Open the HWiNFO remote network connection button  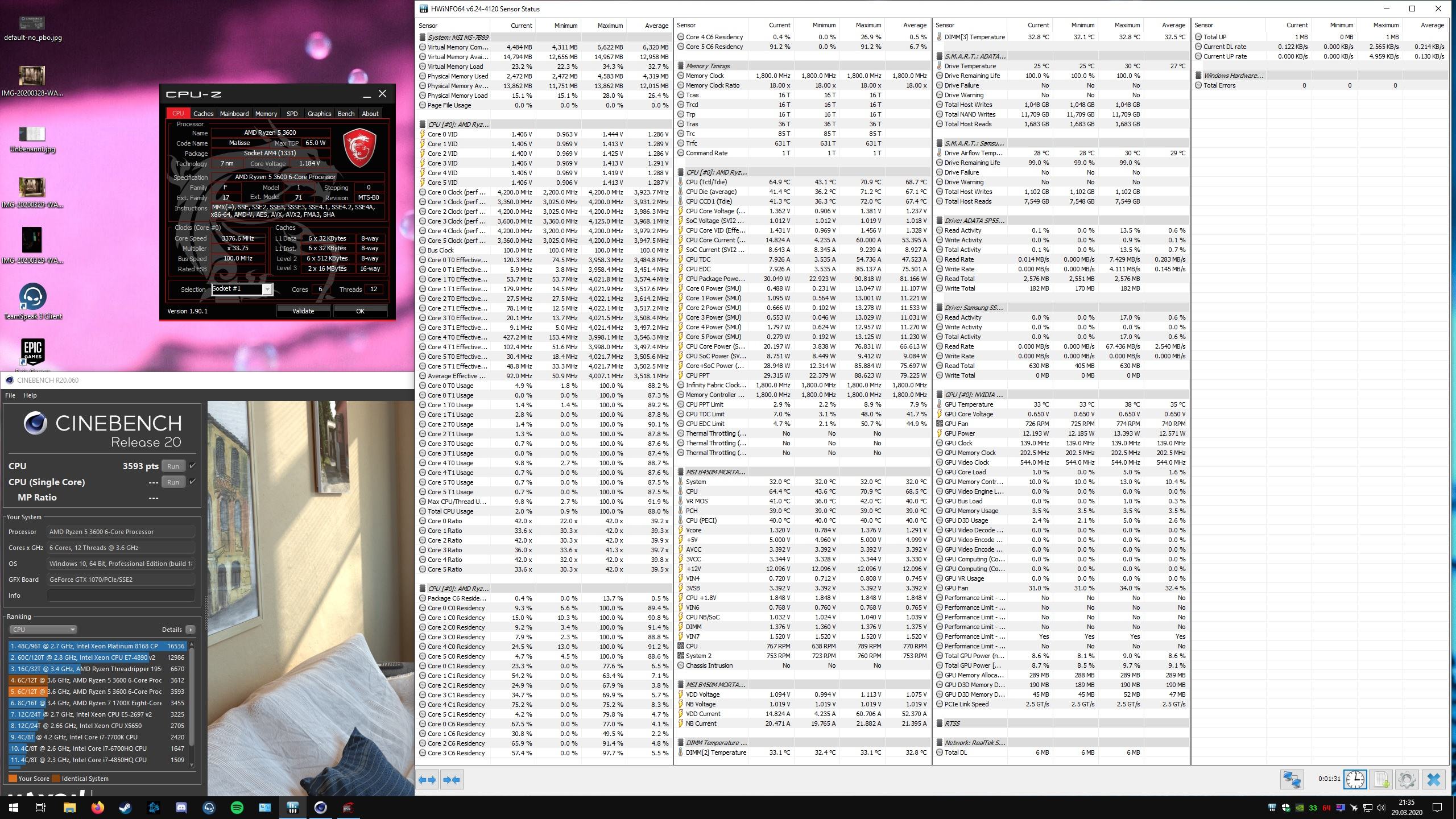point(1292,779)
